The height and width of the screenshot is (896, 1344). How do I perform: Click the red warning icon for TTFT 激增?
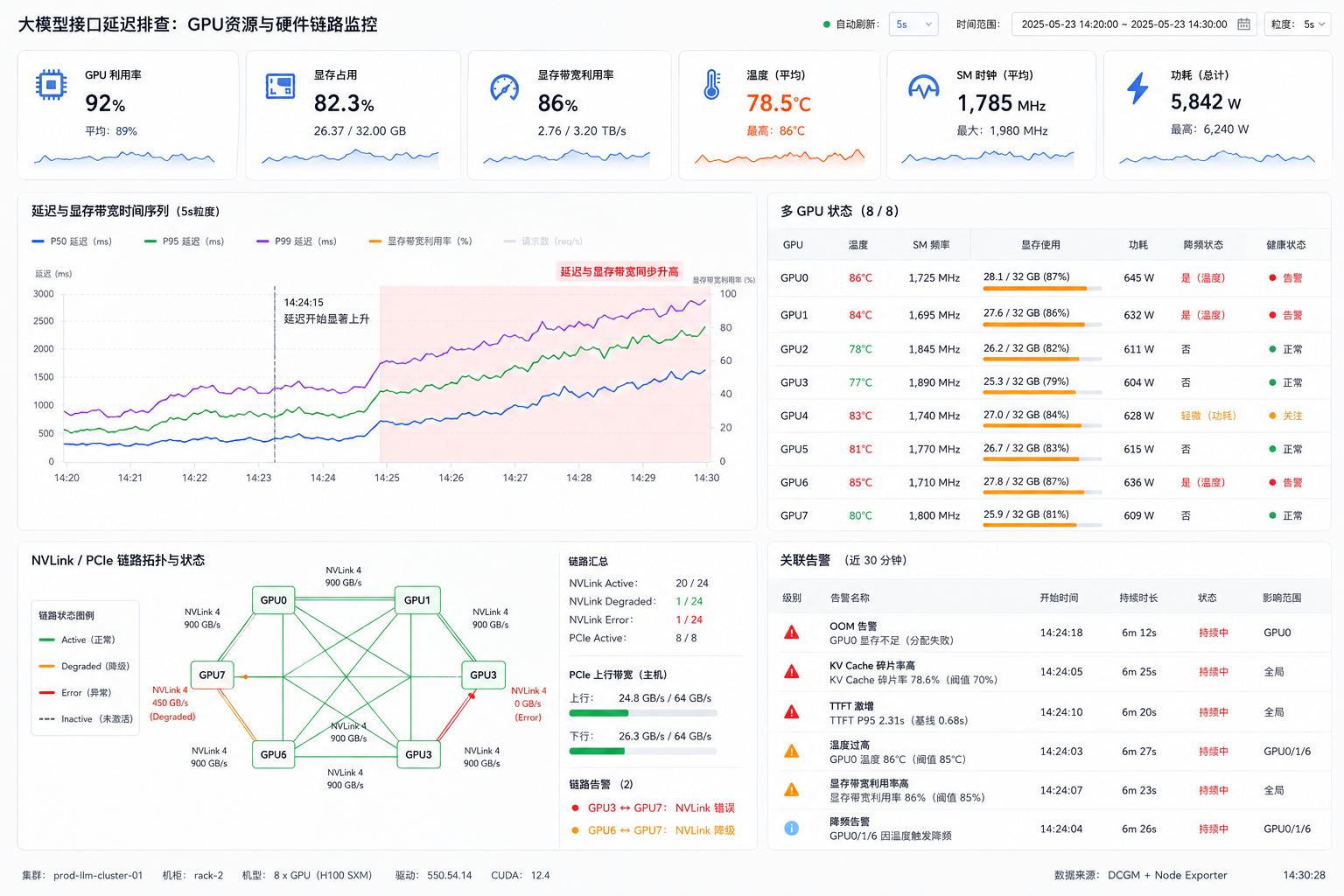point(792,712)
